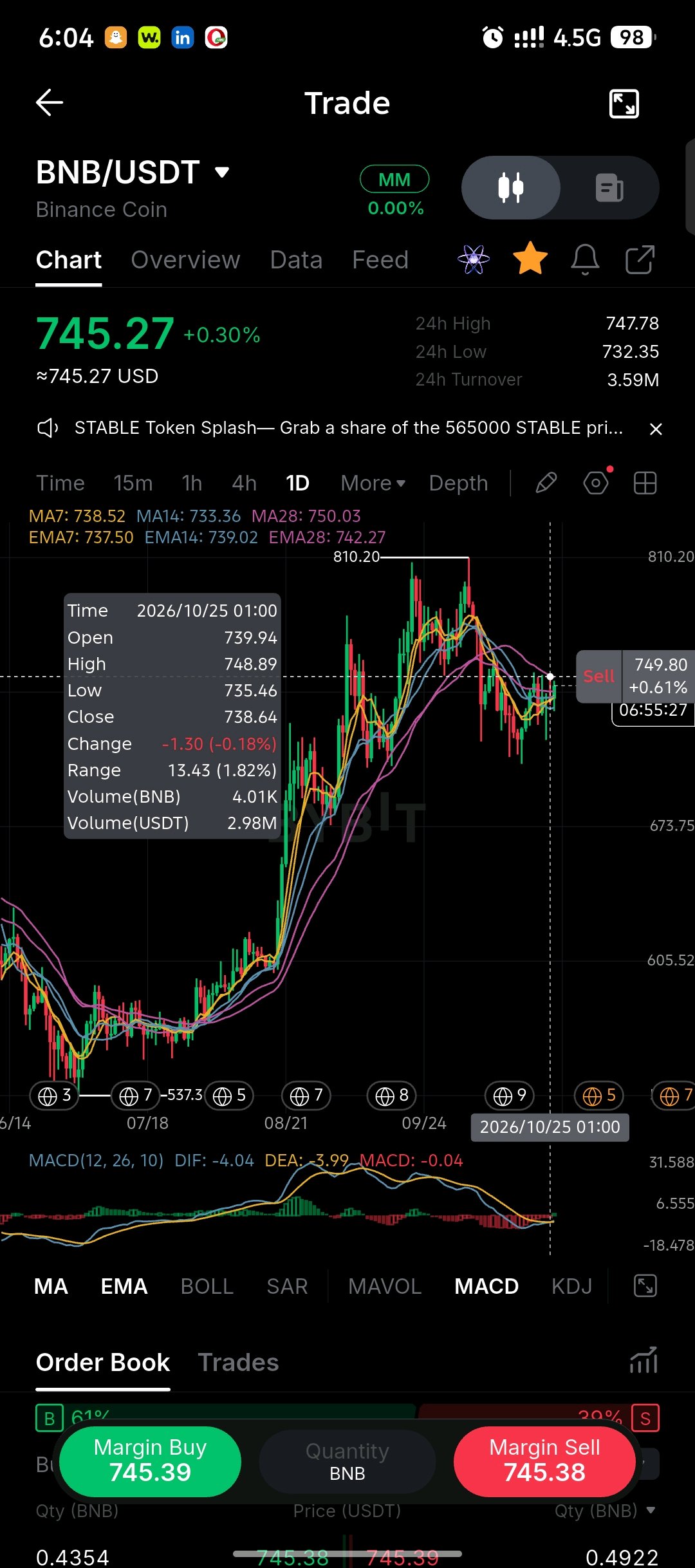695x1568 pixels.
Task: Select the 15m timeframe
Action: [x=133, y=483]
